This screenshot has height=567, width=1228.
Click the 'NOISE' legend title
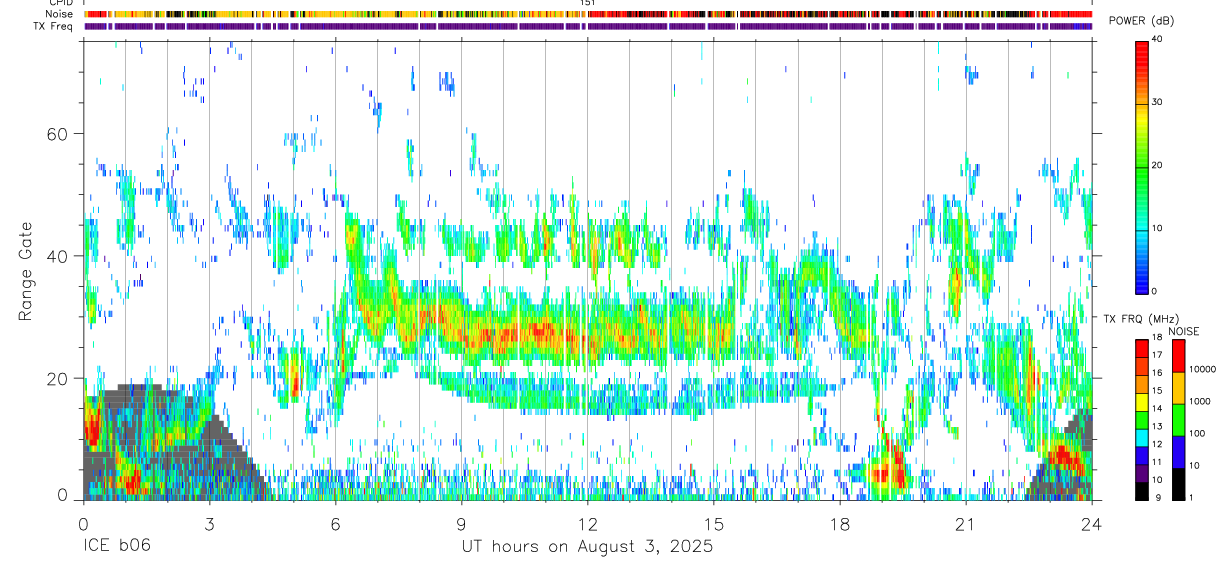click(1183, 331)
